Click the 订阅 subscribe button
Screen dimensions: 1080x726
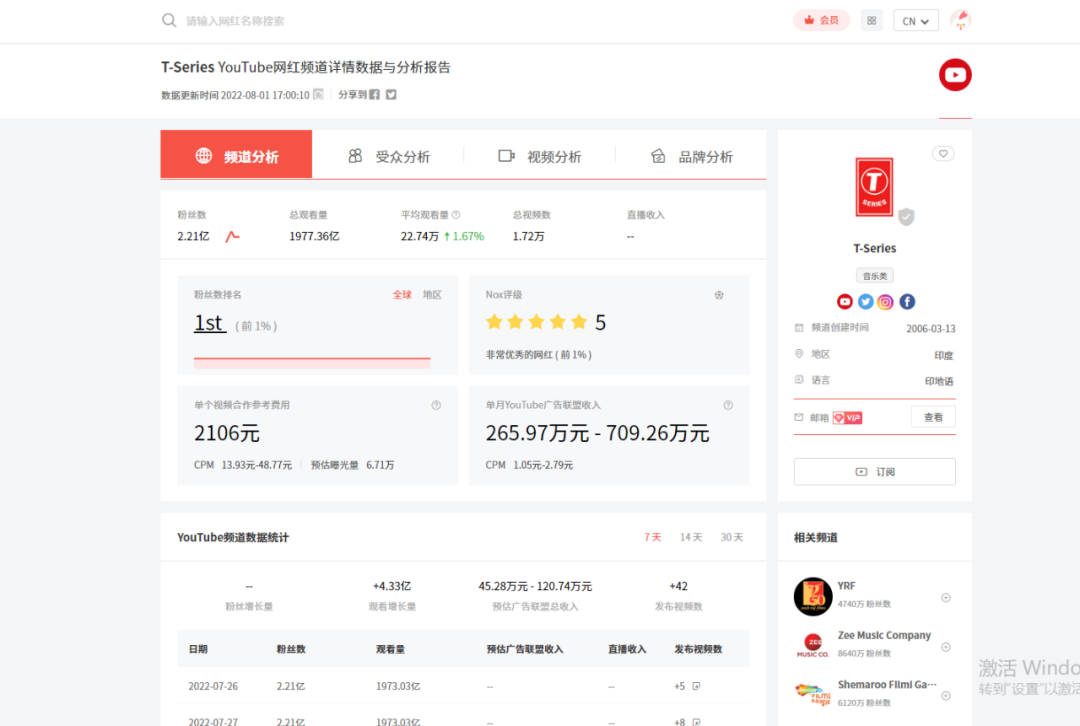point(875,472)
